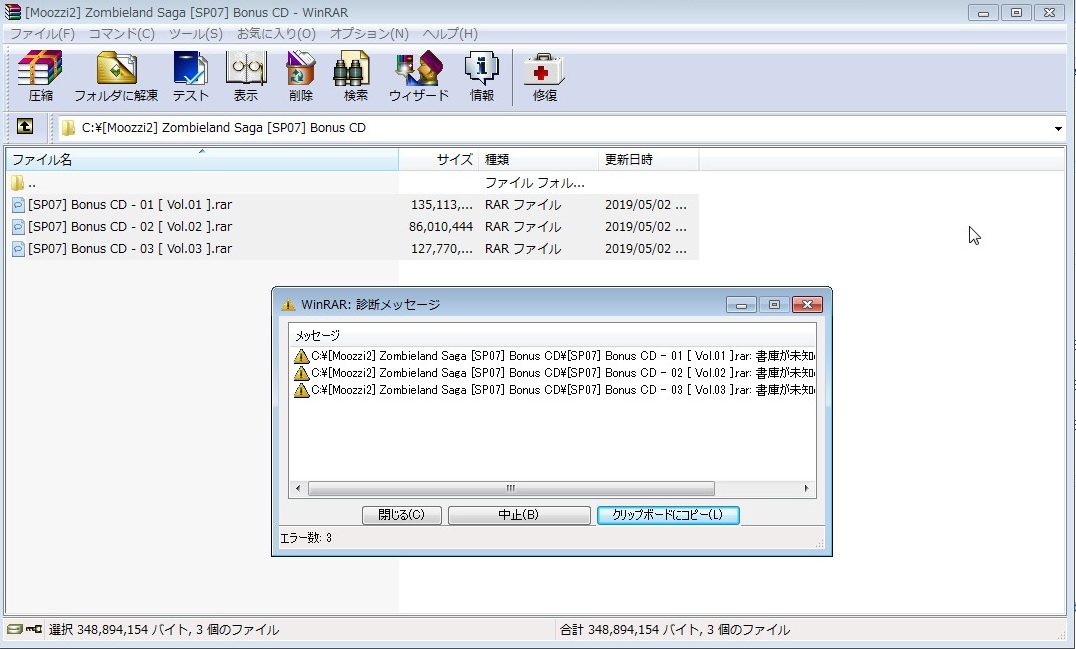Click the folder icon in the address bar
Viewport: 1076px width, 649px height.
tap(68, 128)
